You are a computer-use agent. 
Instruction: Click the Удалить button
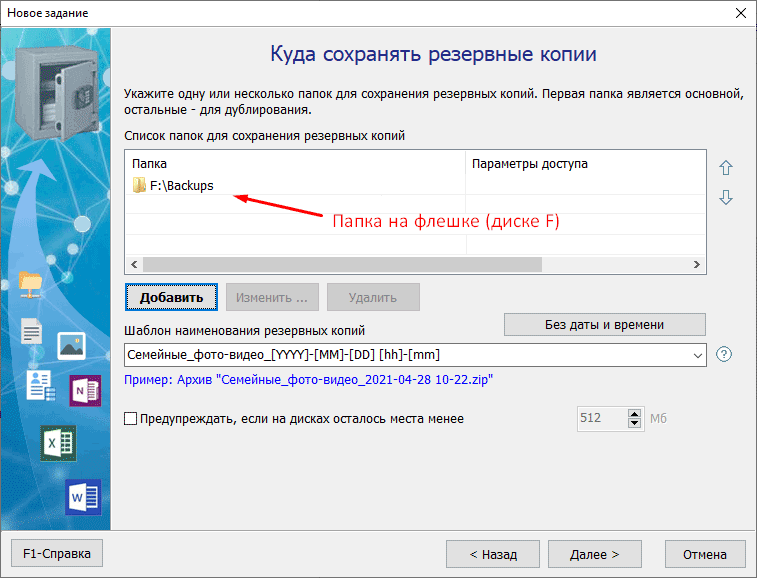pyautogui.click(x=373, y=297)
